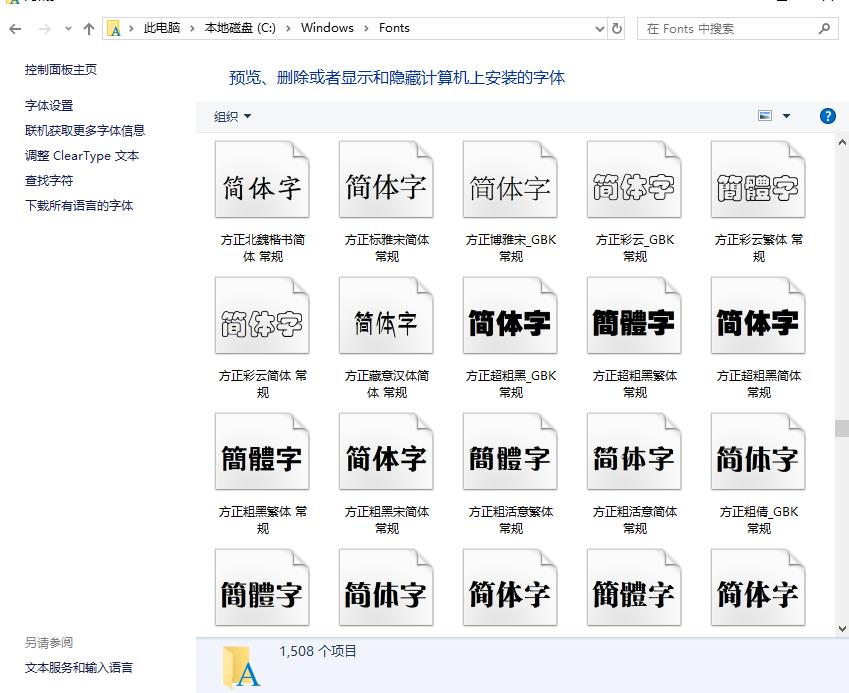Open recent locations dropdown arrow

68,29
